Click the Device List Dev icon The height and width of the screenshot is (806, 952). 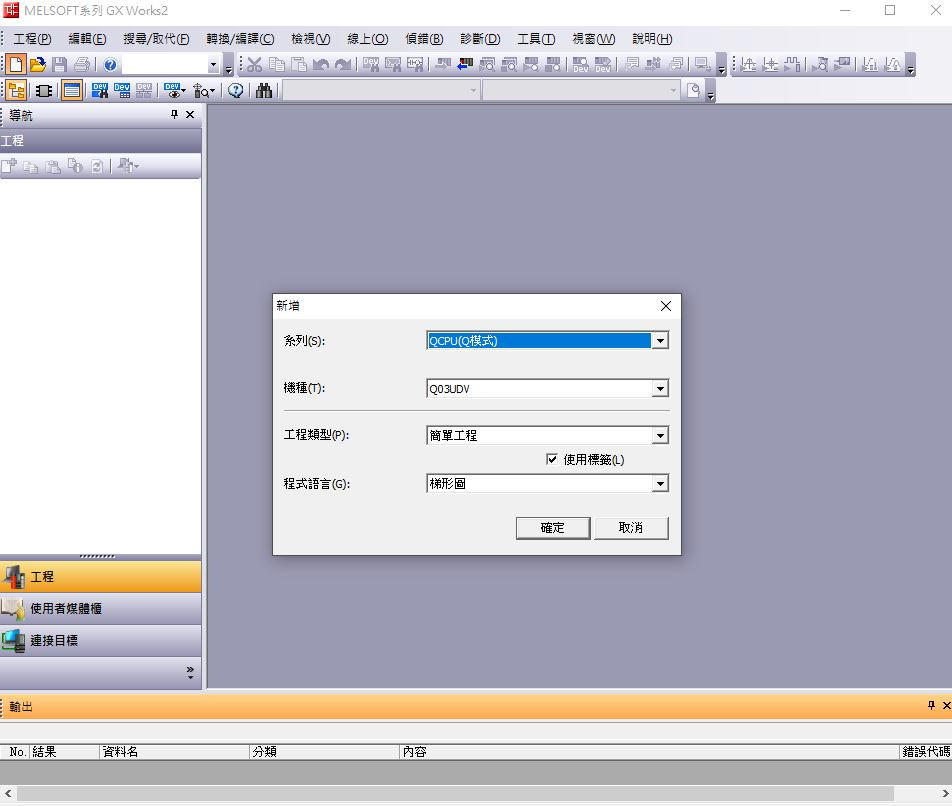(121, 91)
